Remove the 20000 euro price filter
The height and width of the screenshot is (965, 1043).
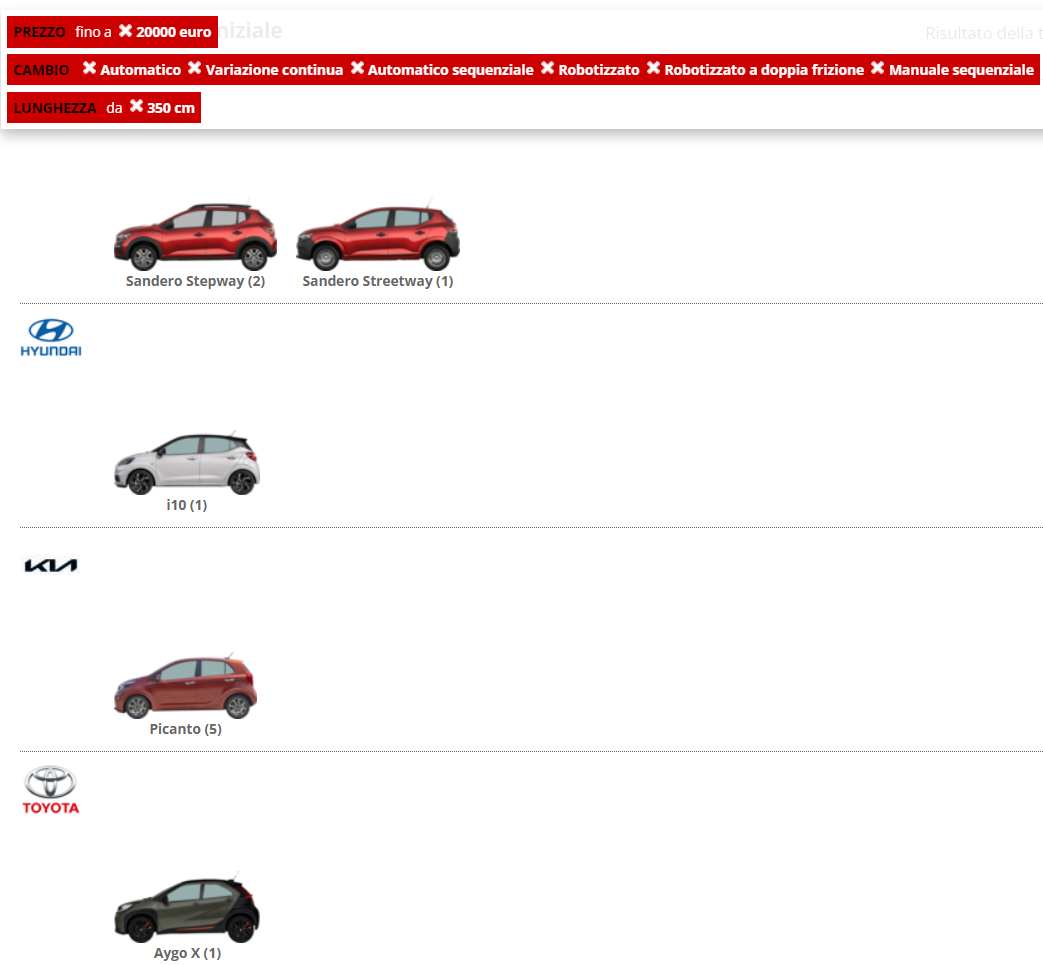125,31
